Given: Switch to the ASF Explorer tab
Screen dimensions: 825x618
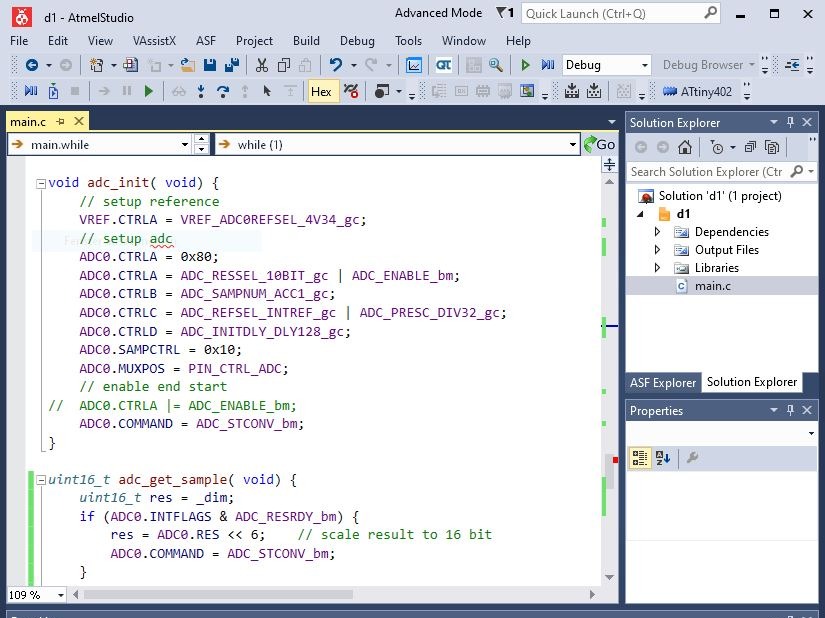Looking at the screenshot, I should click(x=662, y=382).
